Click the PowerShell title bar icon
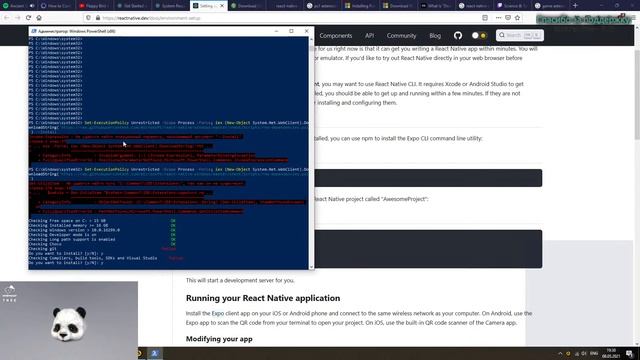Screen dimensions: 640x360 (x=34, y=31)
